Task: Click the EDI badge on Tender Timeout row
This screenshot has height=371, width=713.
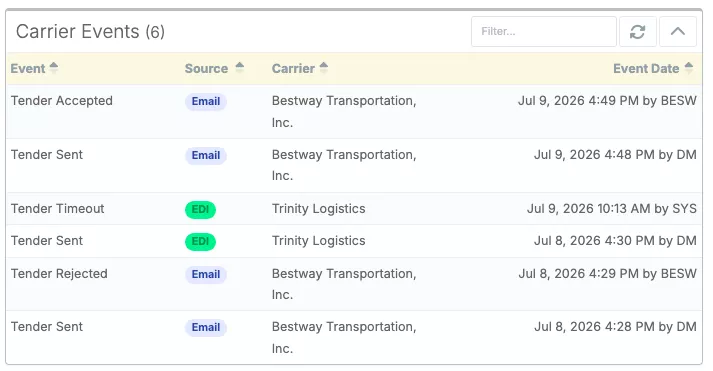Action: coord(201,209)
